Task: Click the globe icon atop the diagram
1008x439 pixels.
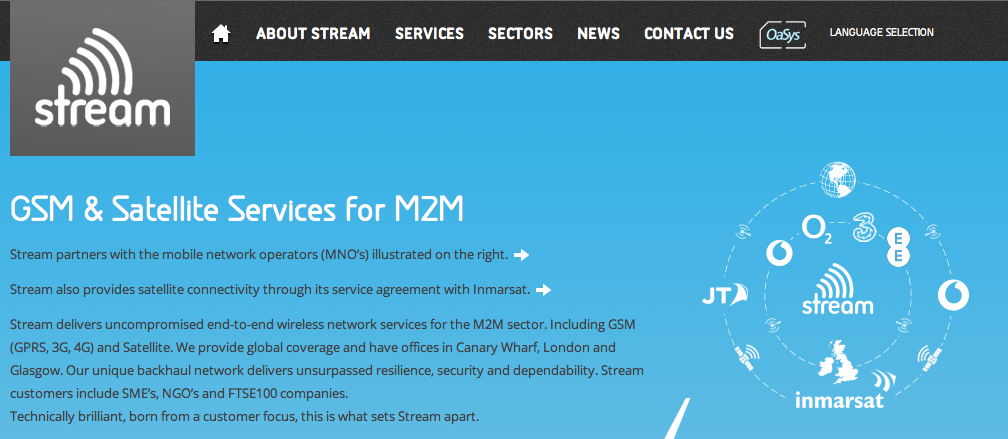Action: pos(837,180)
